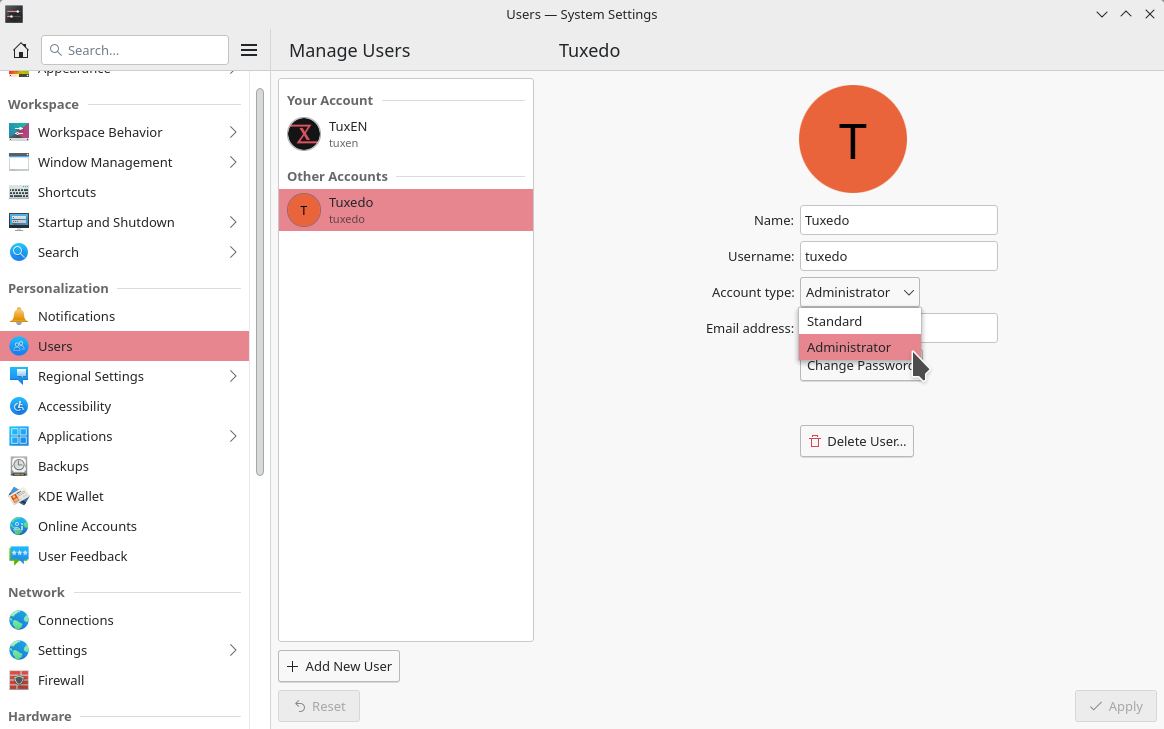This screenshot has height=729, width=1164.
Task: Expand Workspace Behavior submenu arrow
Action: tap(233, 132)
